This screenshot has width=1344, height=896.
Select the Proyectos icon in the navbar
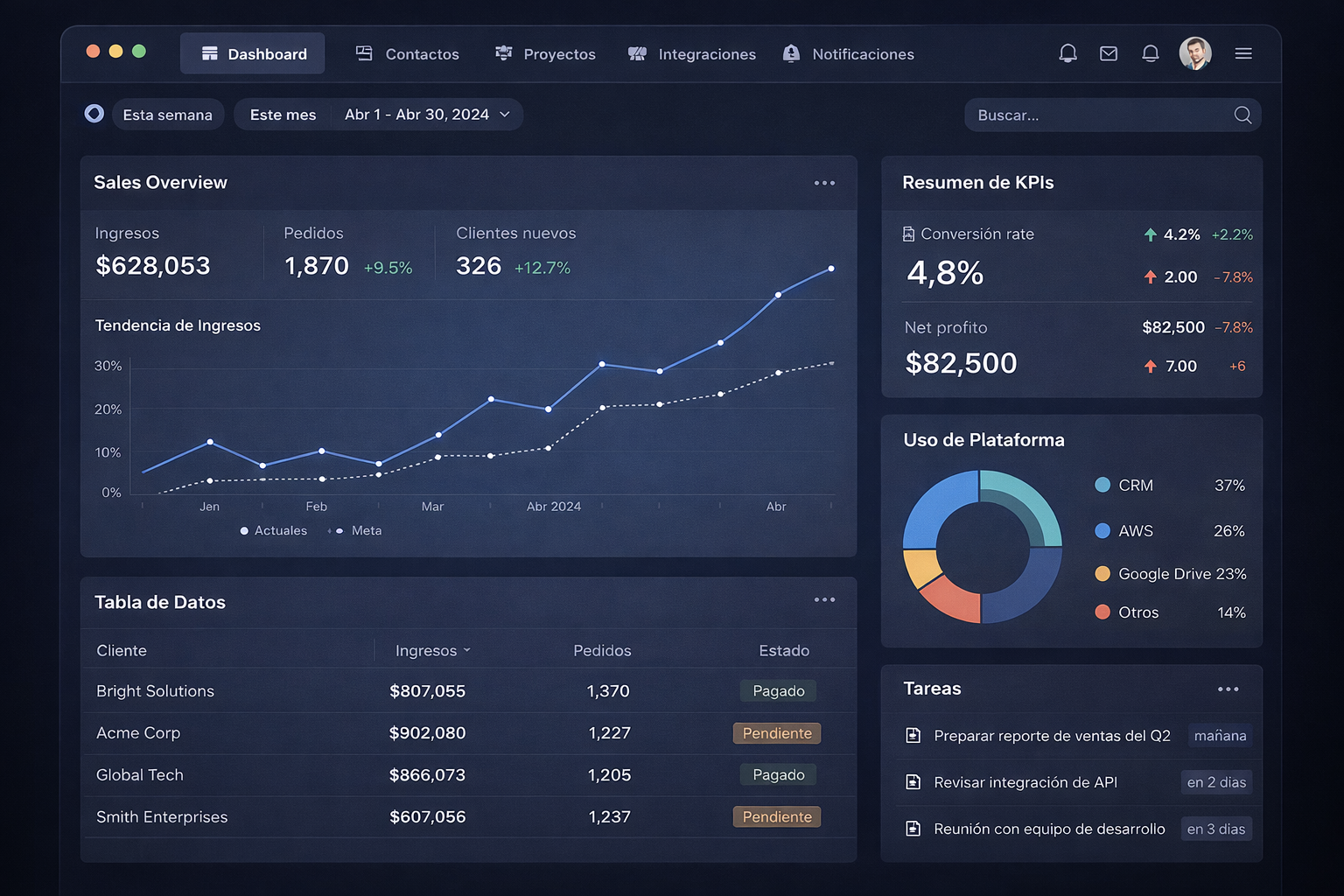[503, 53]
